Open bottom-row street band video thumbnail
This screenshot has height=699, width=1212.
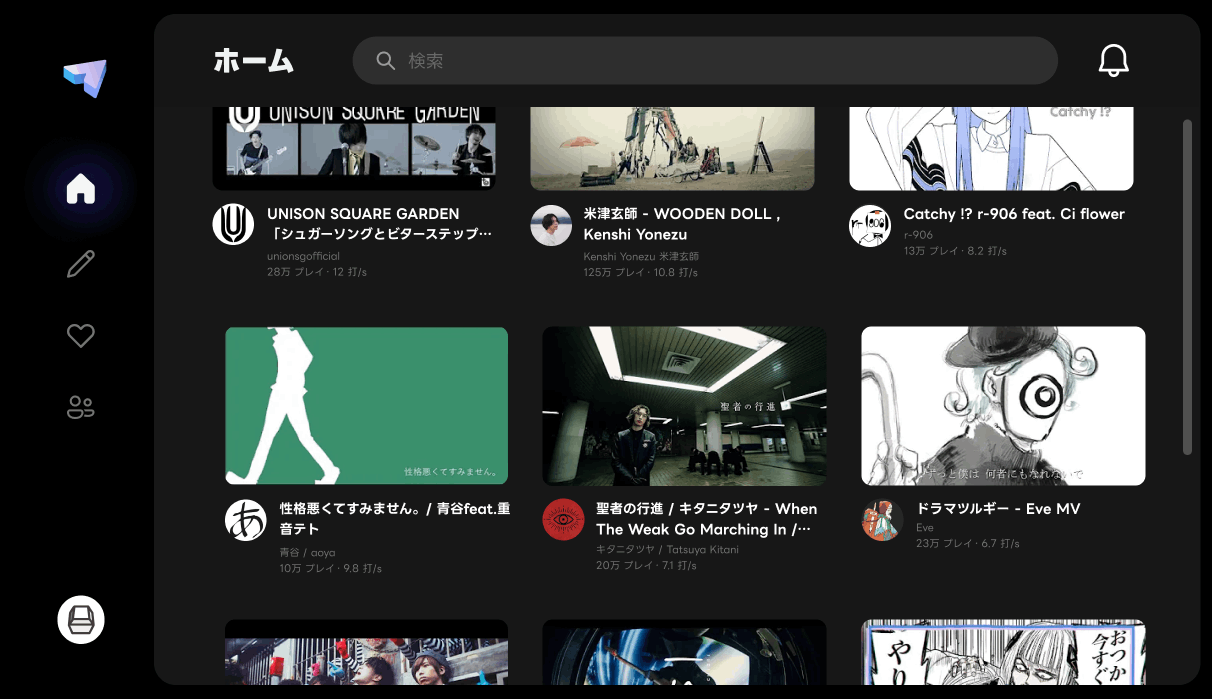tap(366, 652)
